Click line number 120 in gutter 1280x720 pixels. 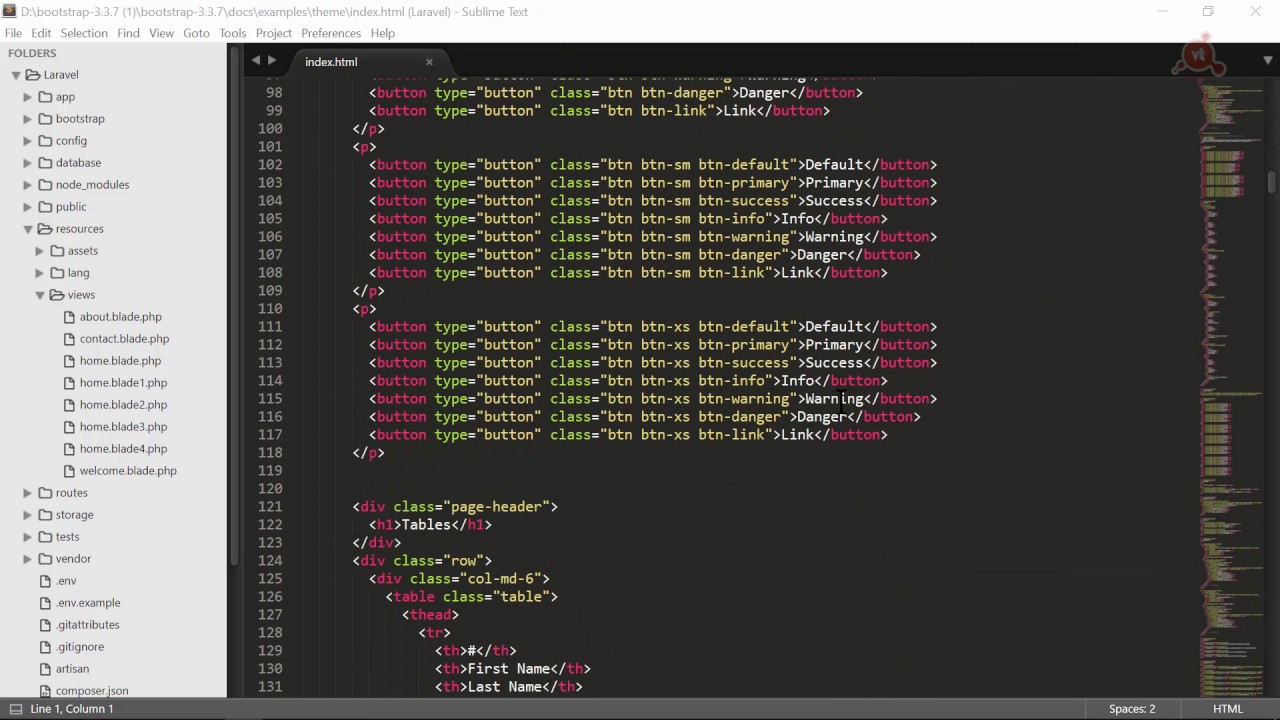click(270, 489)
